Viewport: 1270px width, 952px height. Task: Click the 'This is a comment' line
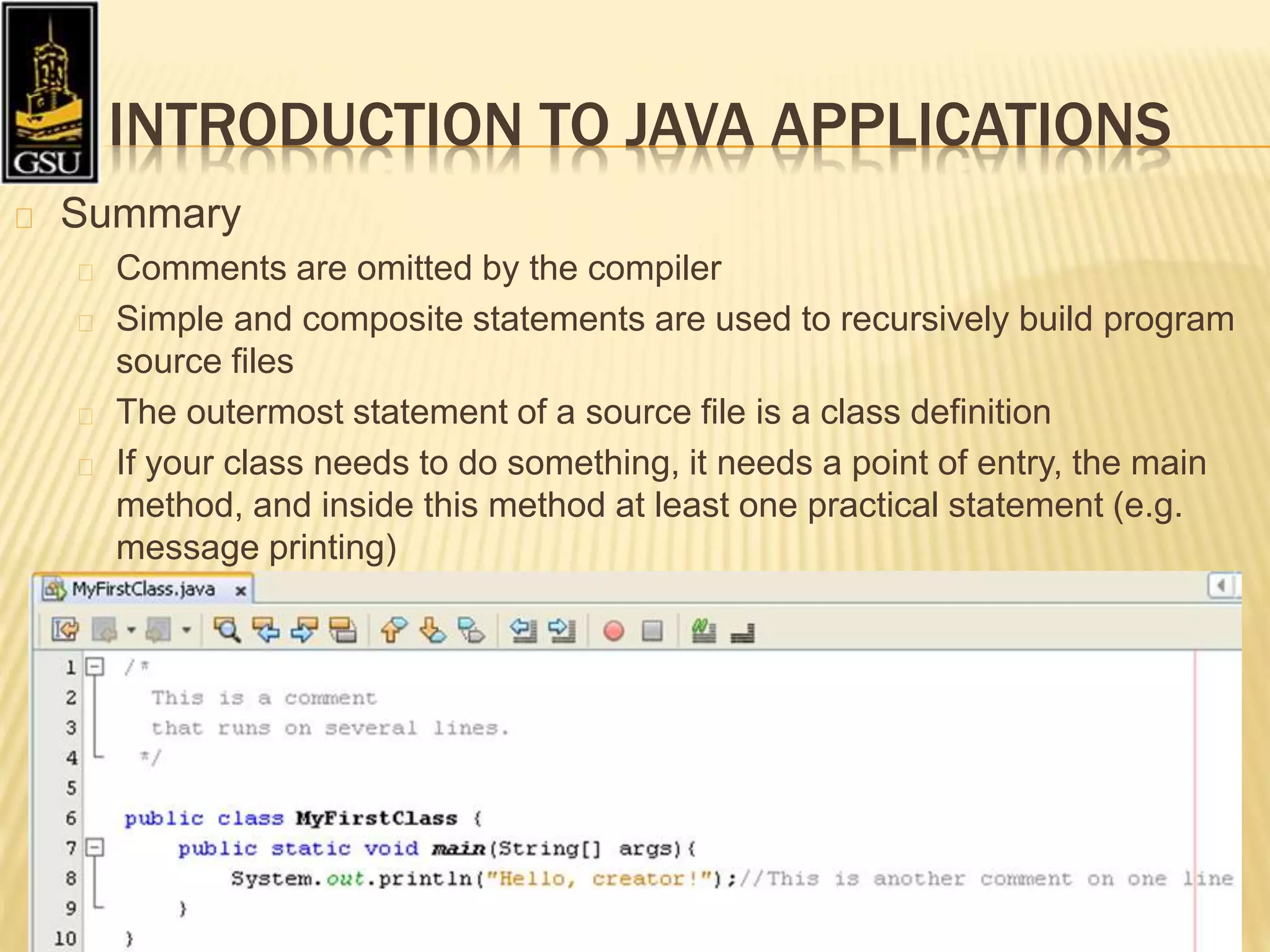pos(264,698)
